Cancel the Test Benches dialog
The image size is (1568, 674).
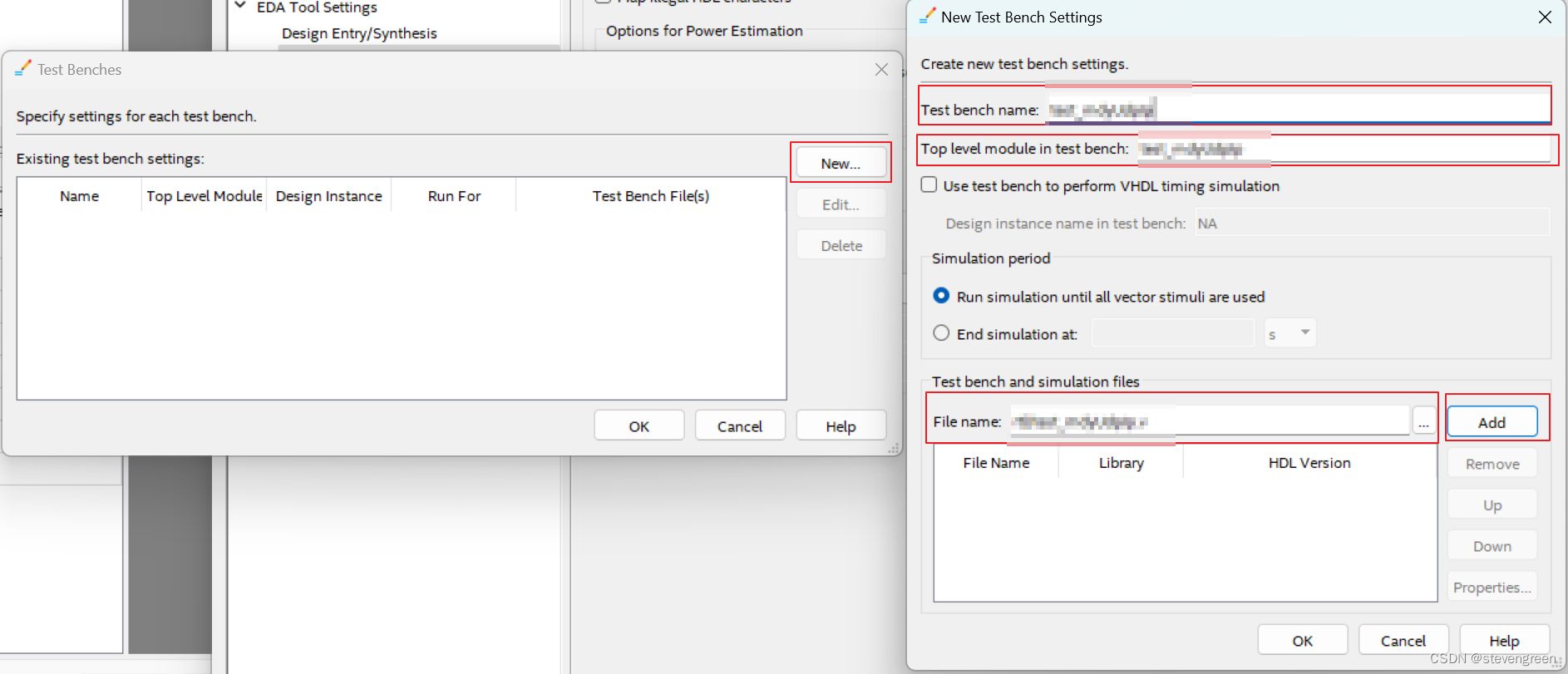click(739, 426)
